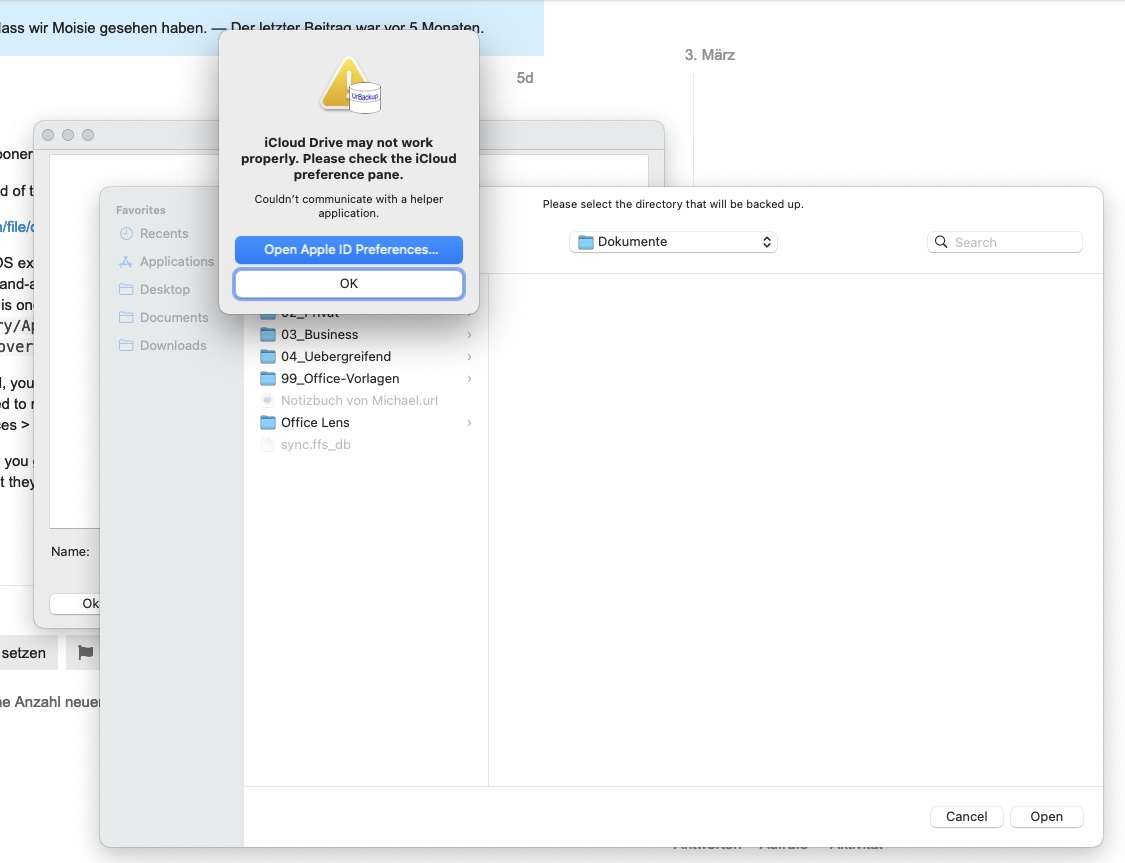Select the 03_Business folder row
The height and width of the screenshot is (863, 1125).
(x=366, y=335)
